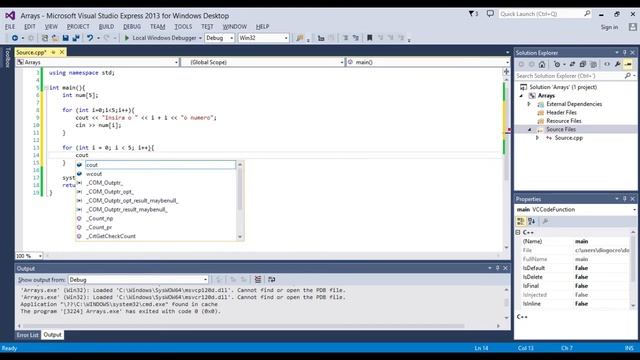Collapse the int main() code block
This screenshot has height=360, width=640.
point(46,88)
